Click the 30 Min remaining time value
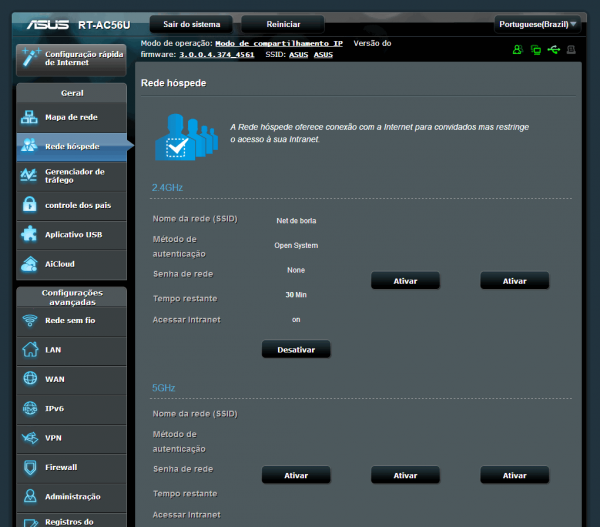Screen dimensions: 600x527 296,295
